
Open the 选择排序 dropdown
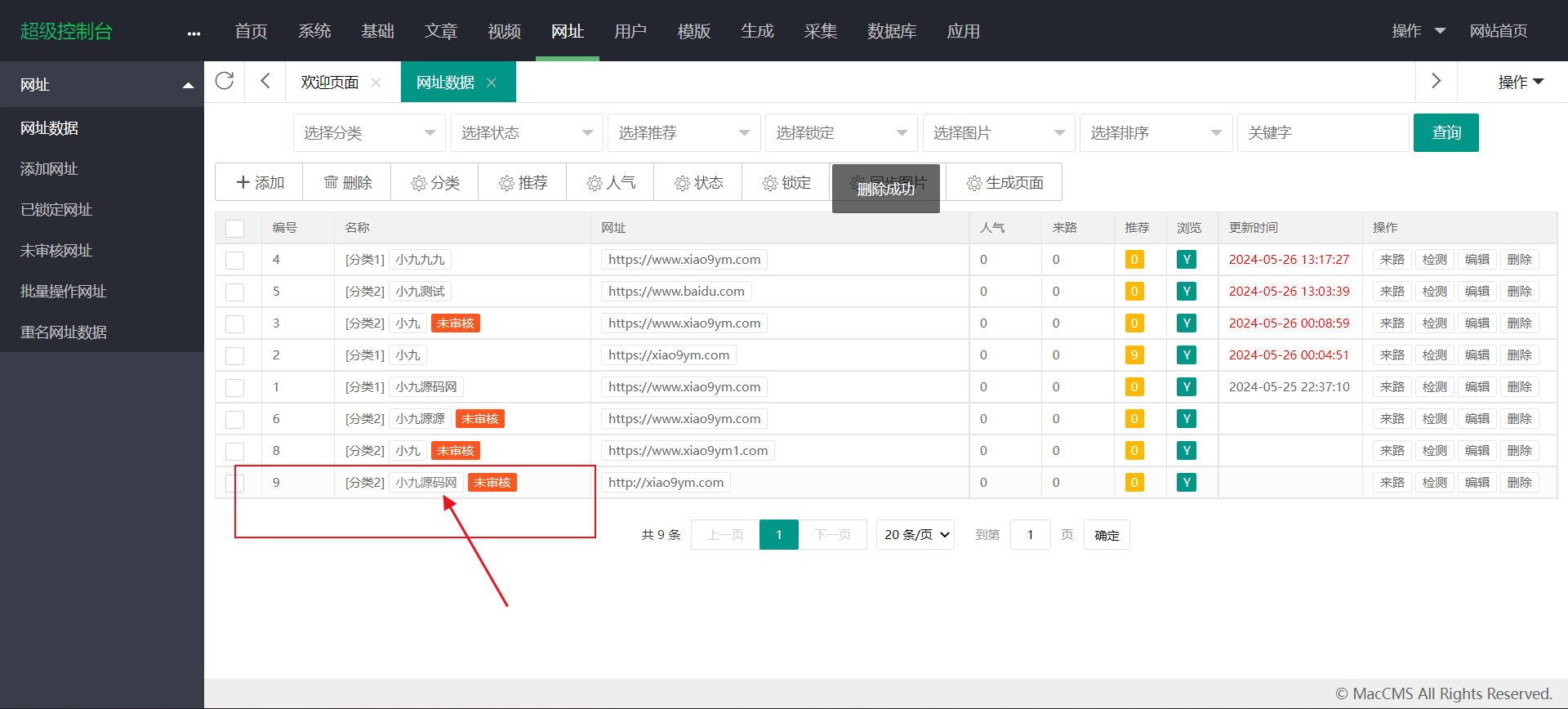[1156, 132]
